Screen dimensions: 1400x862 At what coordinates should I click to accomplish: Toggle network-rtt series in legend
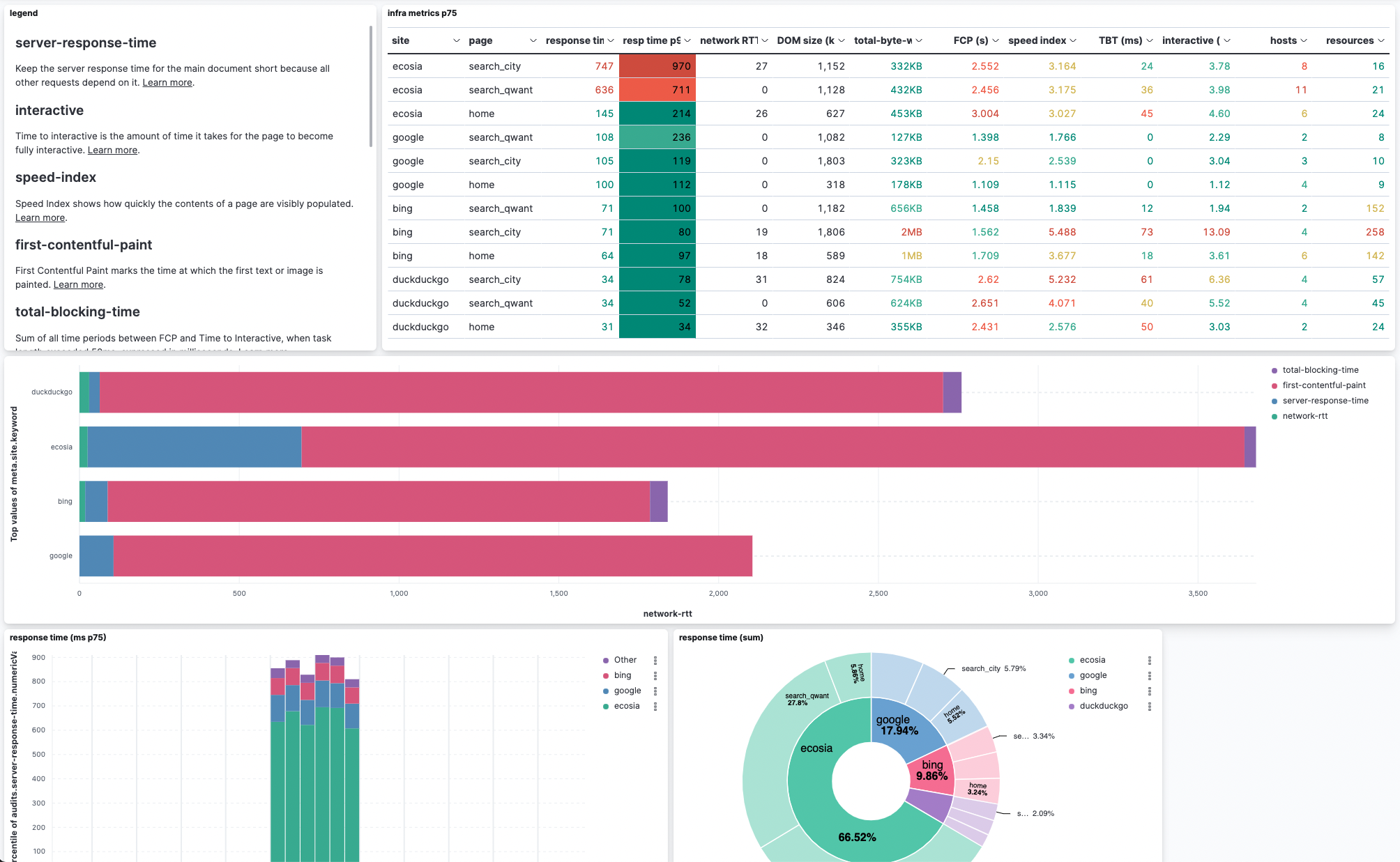(x=1304, y=416)
